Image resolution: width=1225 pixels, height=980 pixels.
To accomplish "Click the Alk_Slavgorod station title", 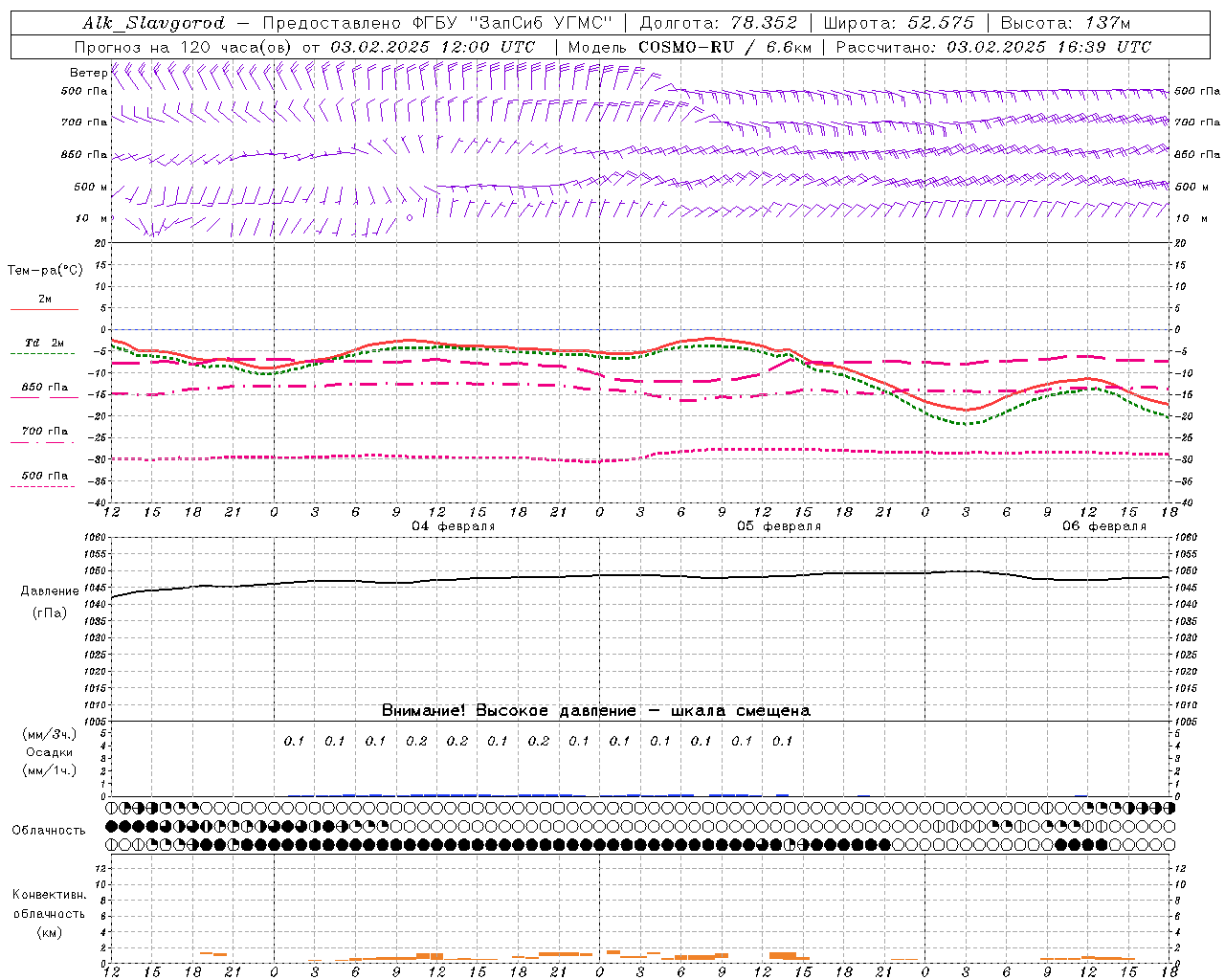I will point(154,23).
